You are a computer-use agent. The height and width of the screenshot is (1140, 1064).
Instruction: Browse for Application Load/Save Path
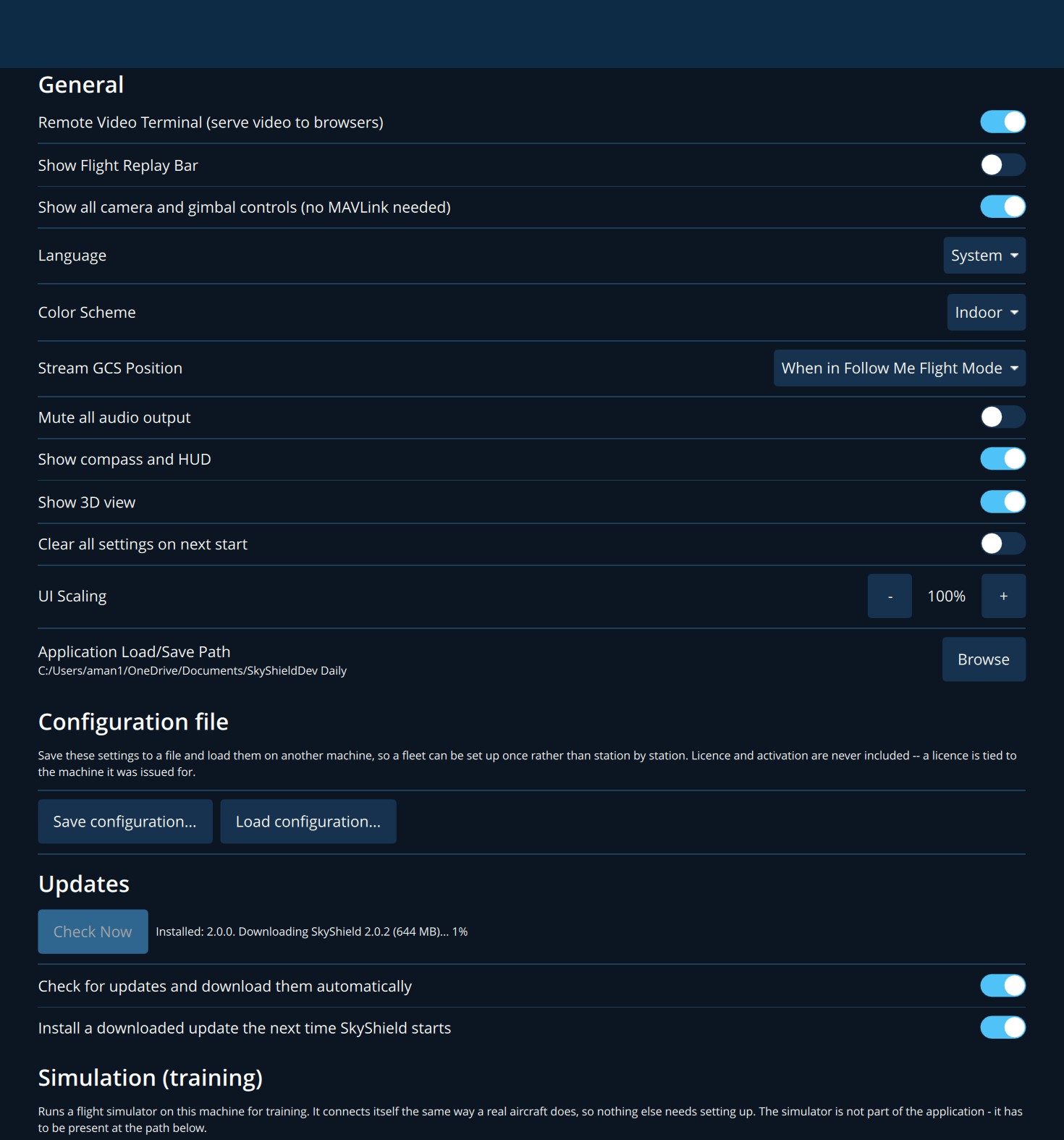point(984,659)
